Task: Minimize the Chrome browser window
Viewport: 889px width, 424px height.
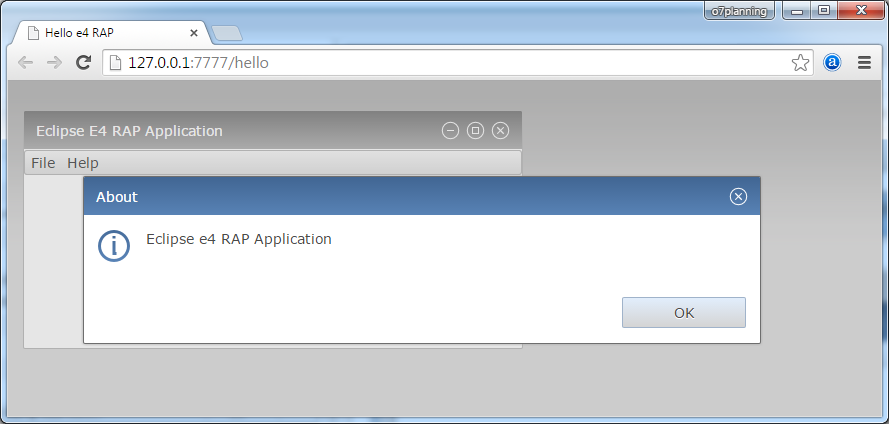Action: tap(797, 11)
